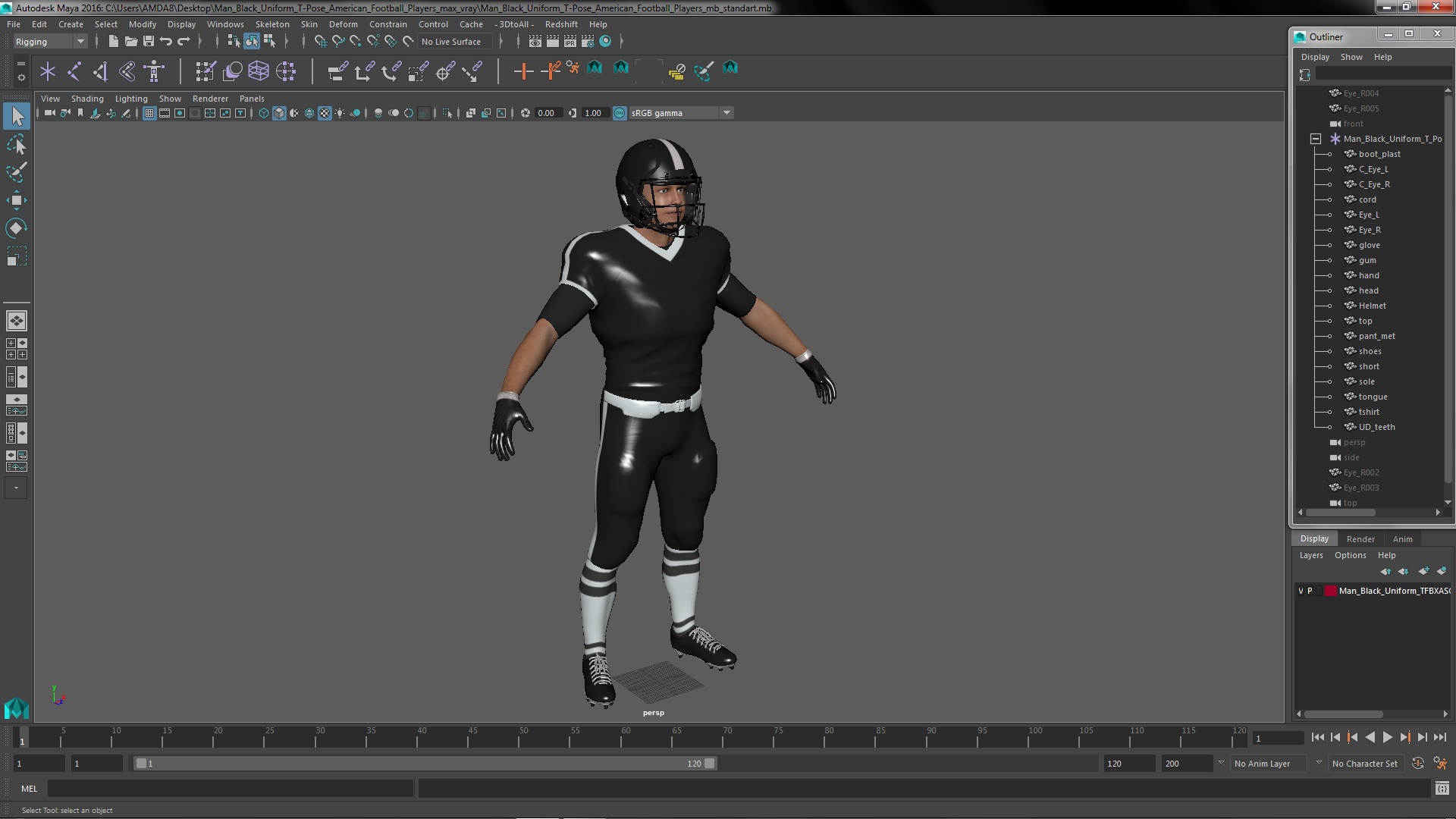Open the Skeleton menu
This screenshot has width=1456, height=819.
[x=272, y=24]
